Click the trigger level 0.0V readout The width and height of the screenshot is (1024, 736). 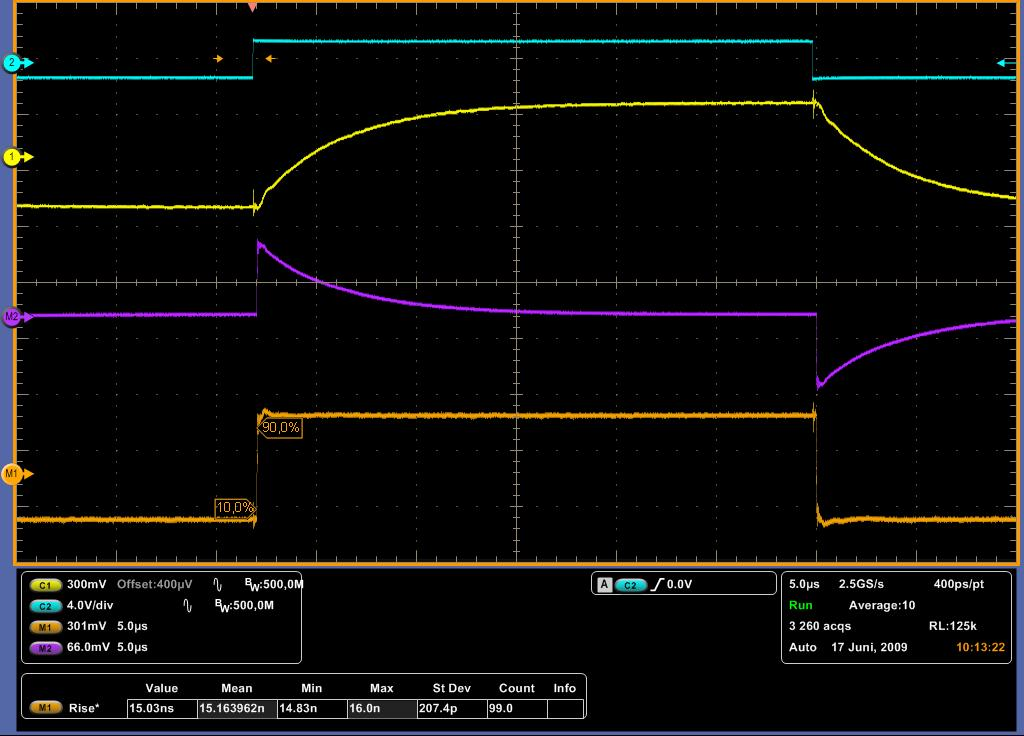coord(679,584)
